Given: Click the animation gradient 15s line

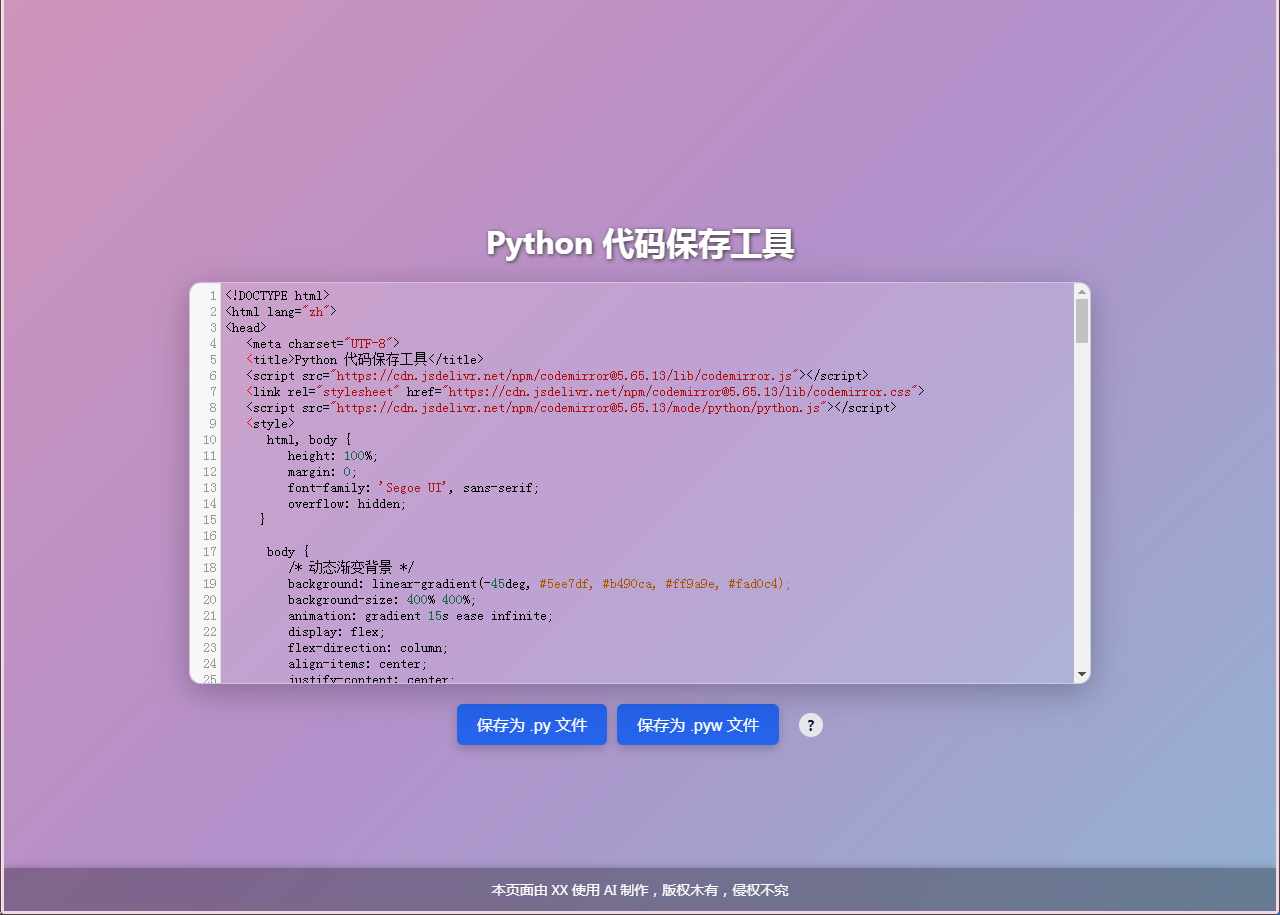Looking at the screenshot, I should click(421, 616).
